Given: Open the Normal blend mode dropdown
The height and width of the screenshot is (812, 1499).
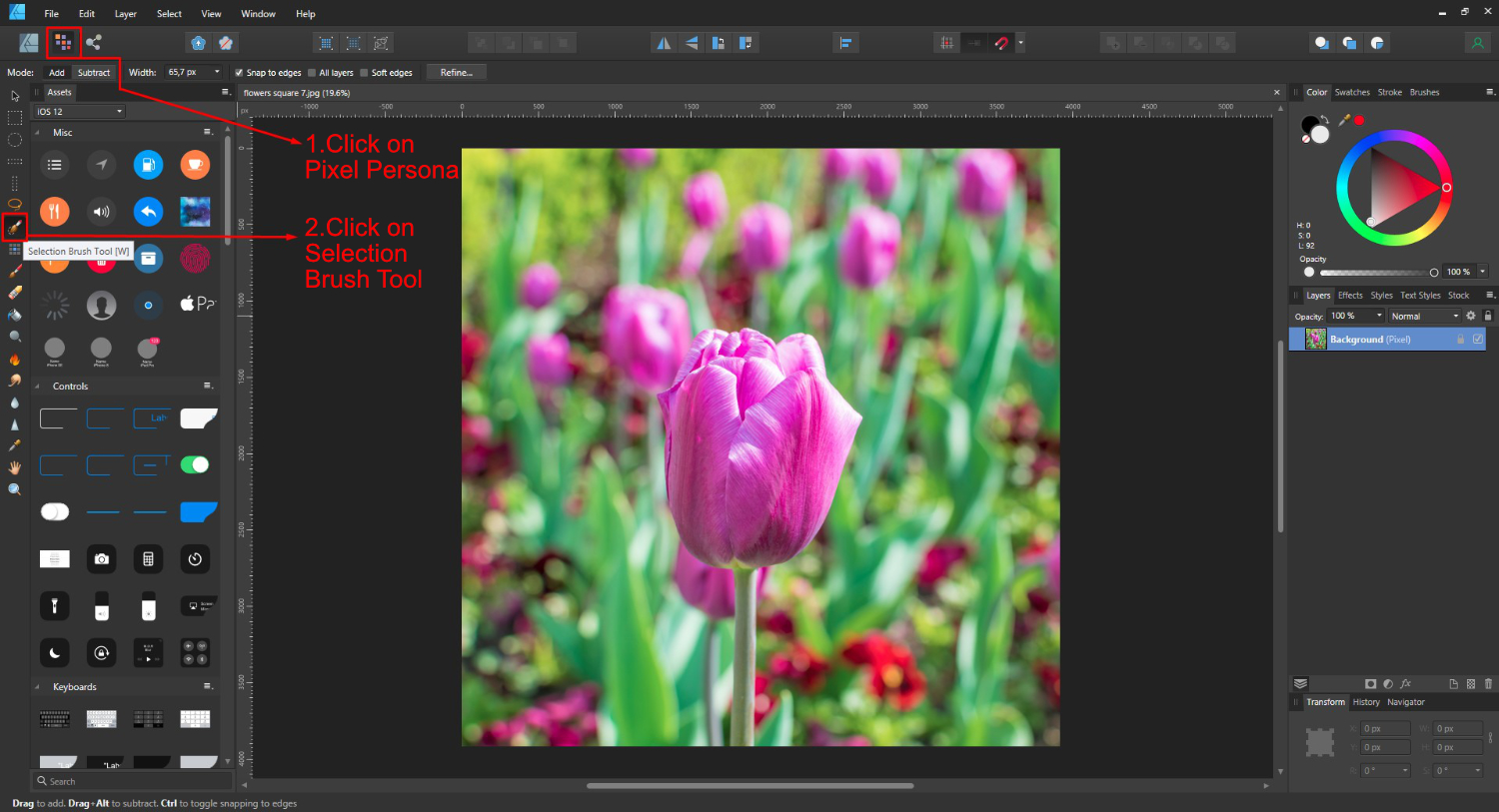Looking at the screenshot, I should click(1423, 316).
